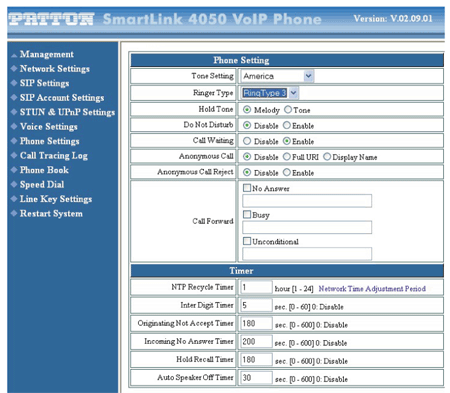View the Call Tracing Log

pyautogui.click(x=54, y=156)
